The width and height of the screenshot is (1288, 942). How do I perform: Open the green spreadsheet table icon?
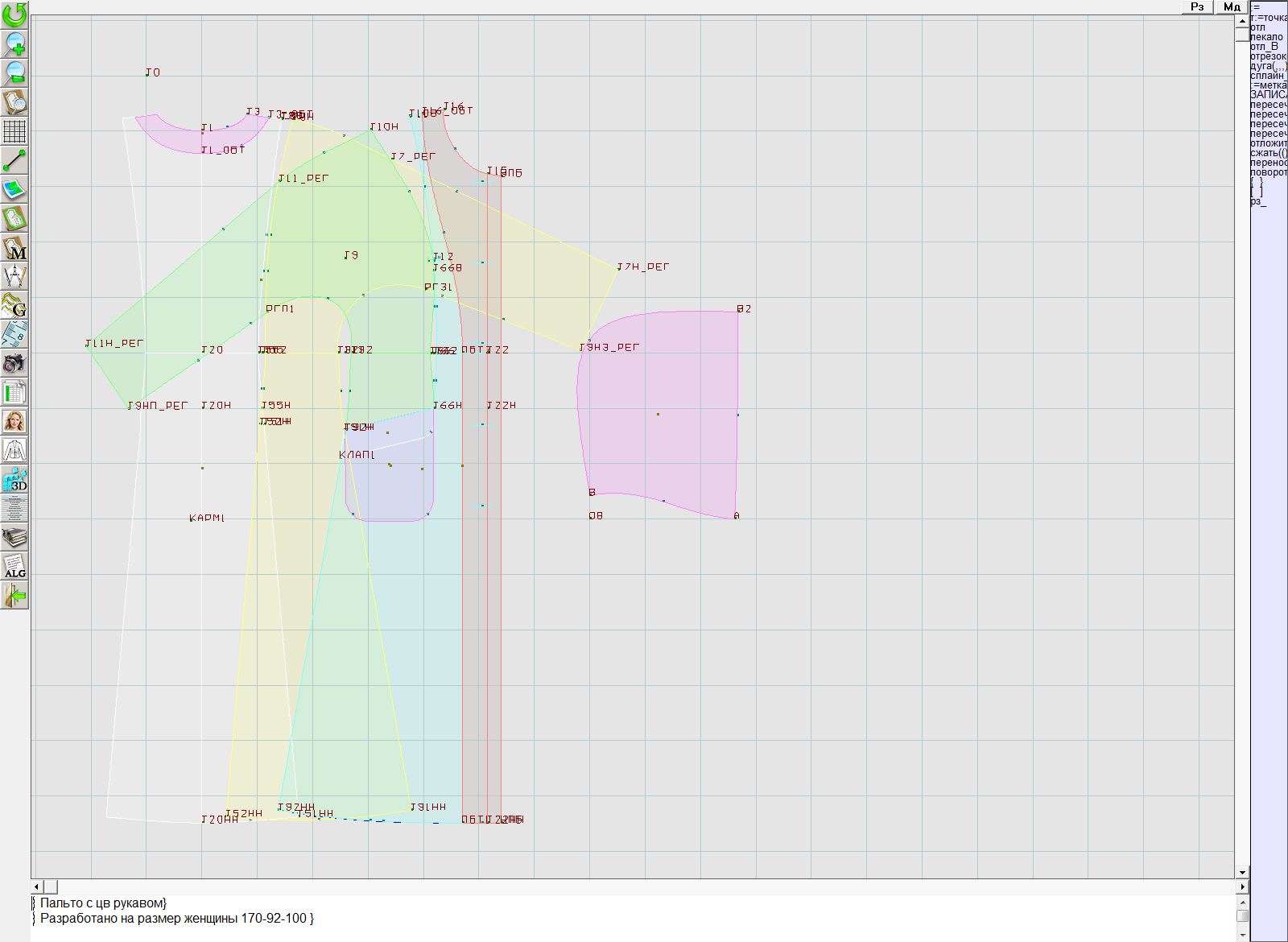click(x=14, y=392)
